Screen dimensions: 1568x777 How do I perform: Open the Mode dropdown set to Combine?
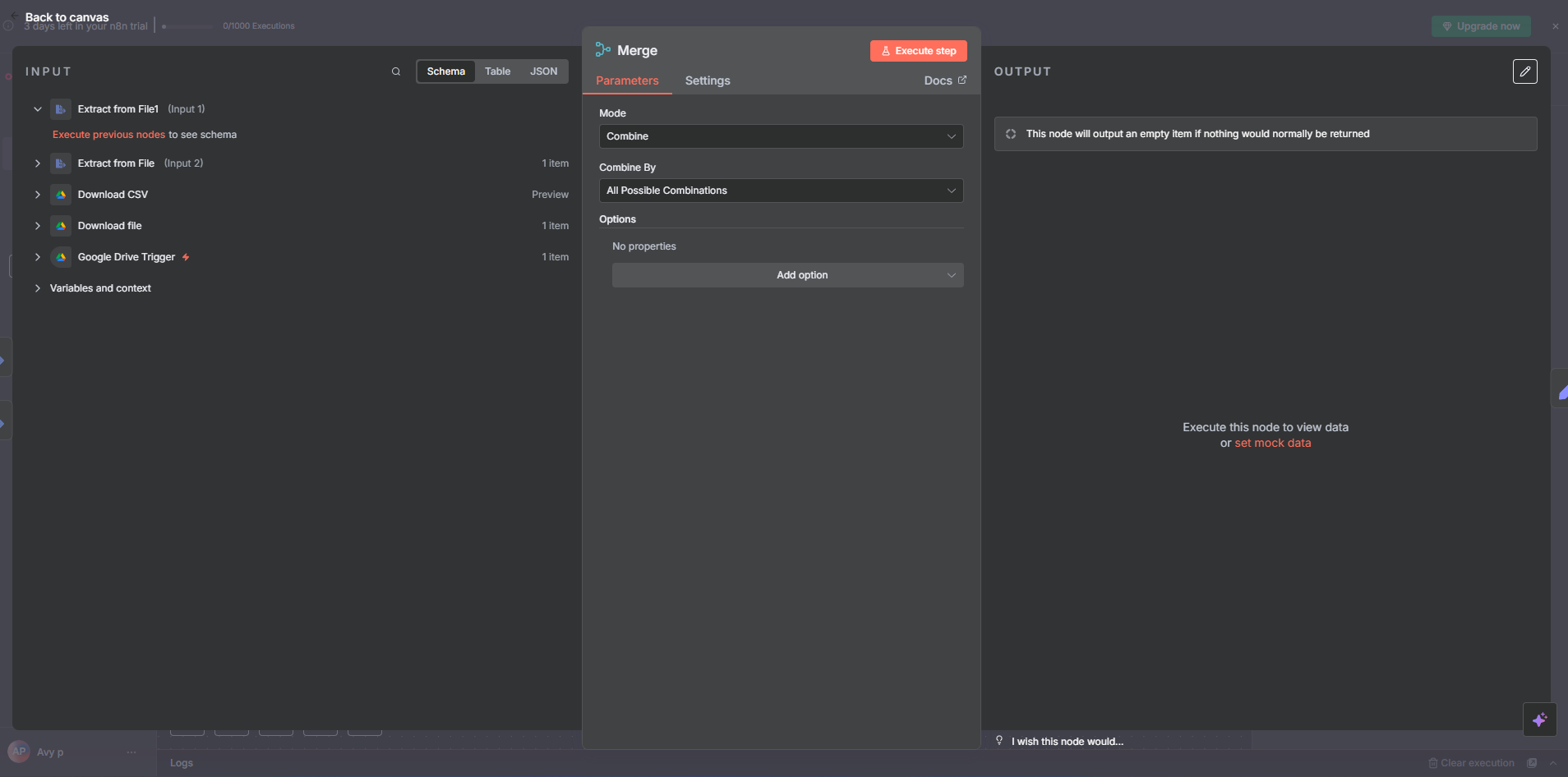tap(781, 136)
